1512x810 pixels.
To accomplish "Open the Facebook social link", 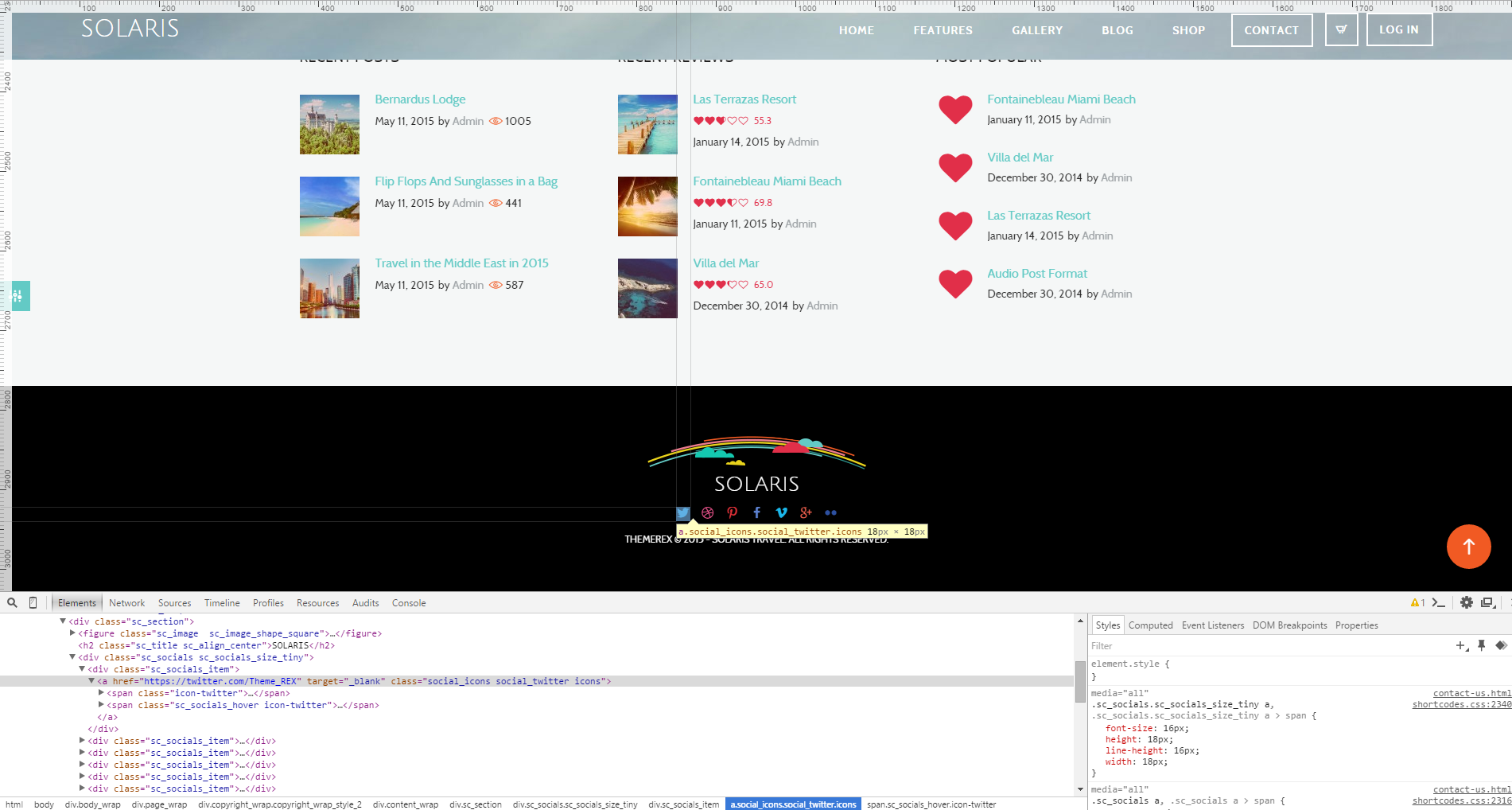I will pos(756,513).
